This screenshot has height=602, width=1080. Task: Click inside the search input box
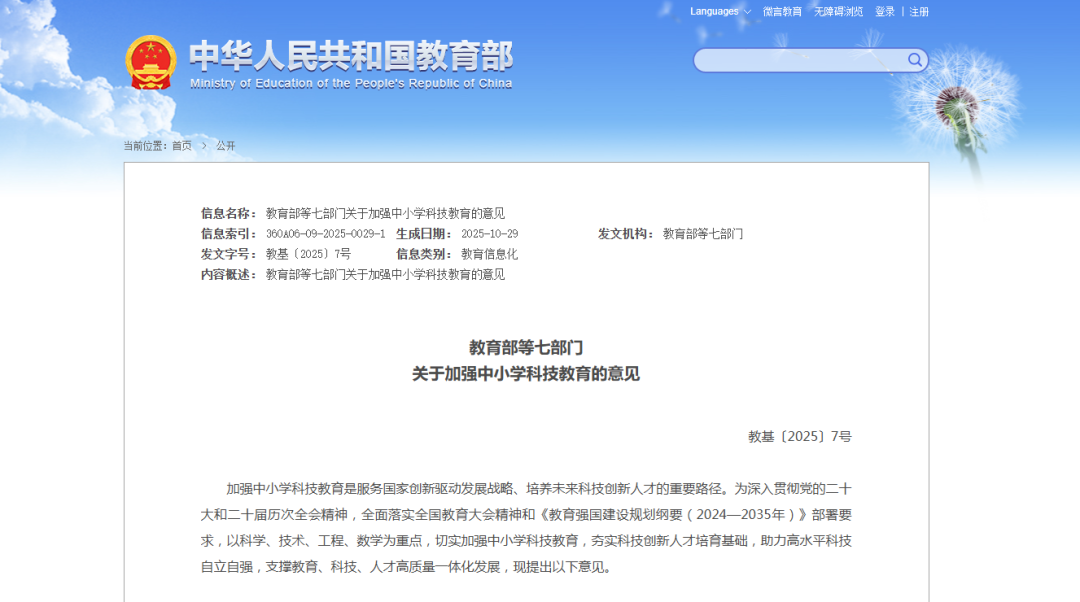pos(800,60)
